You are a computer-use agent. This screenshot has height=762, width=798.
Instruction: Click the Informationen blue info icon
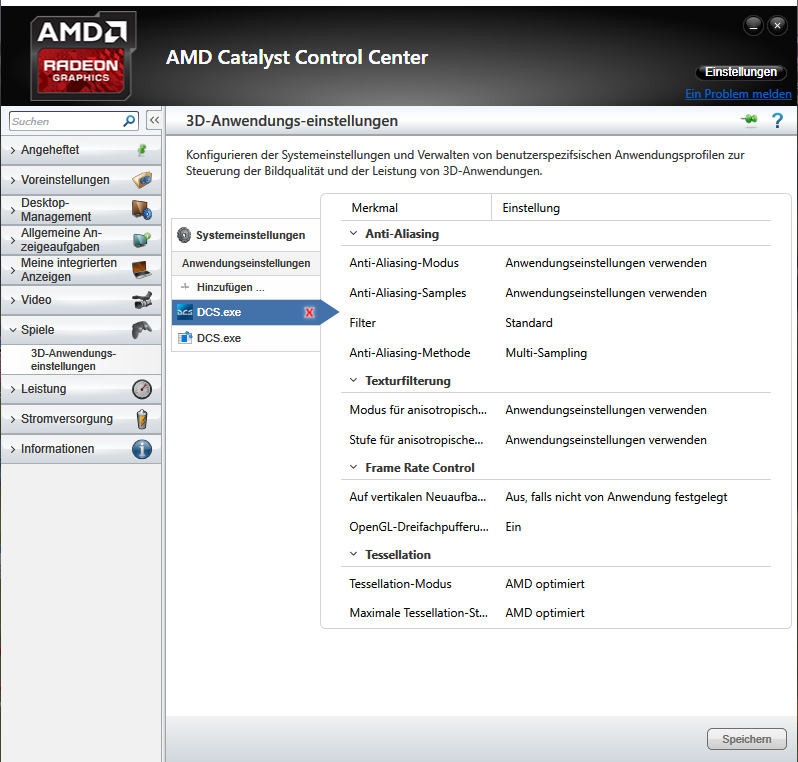(142, 449)
